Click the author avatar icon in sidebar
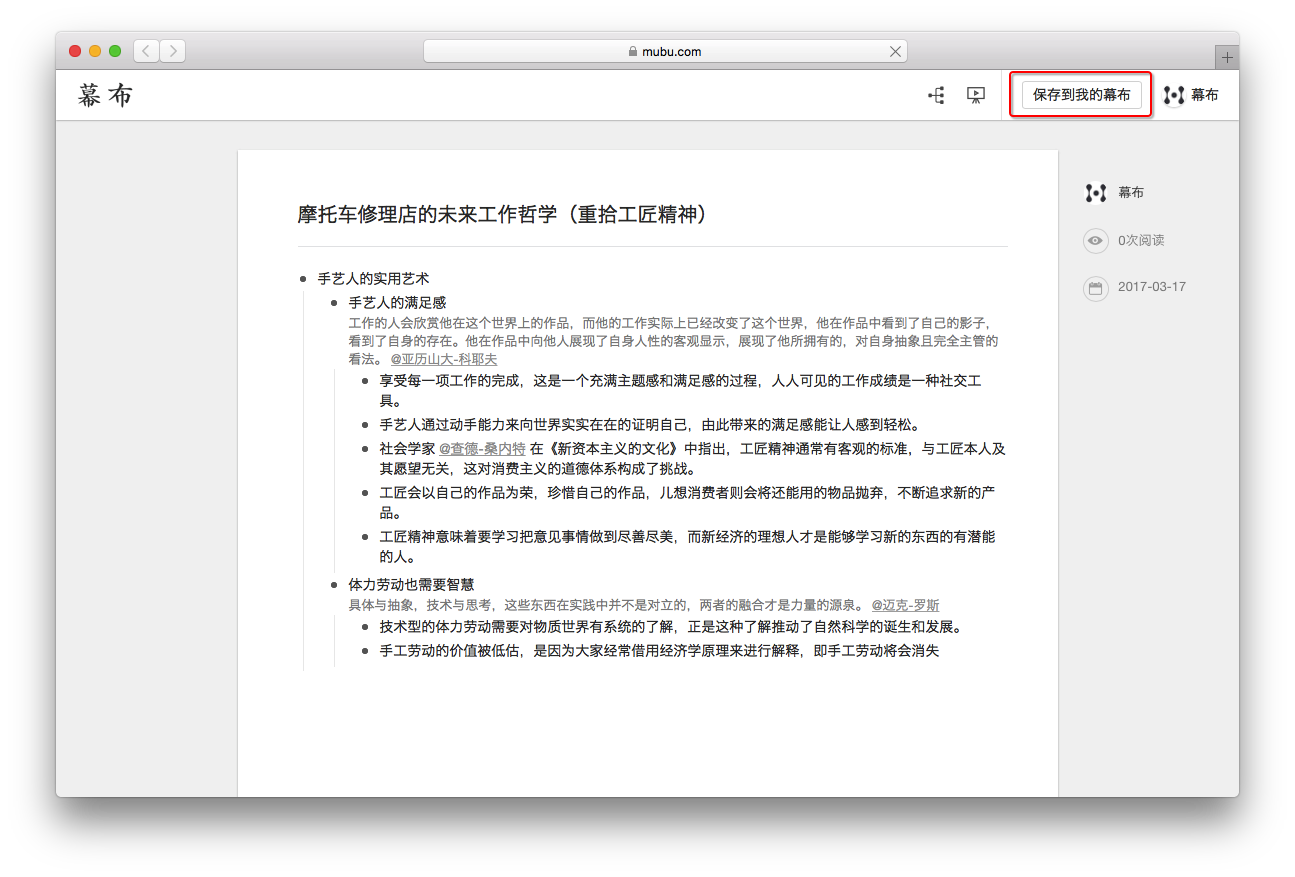The height and width of the screenshot is (877, 1295). coord(1096,193)
